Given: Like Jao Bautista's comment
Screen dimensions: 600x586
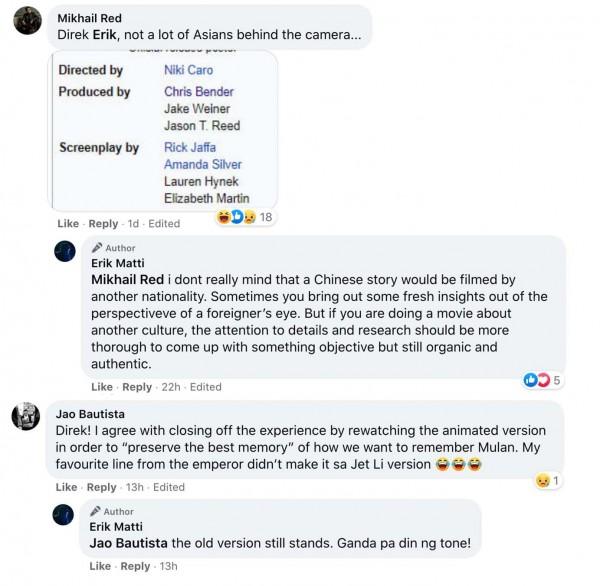Looking at the screenshot, I should [x=67, y=487].
